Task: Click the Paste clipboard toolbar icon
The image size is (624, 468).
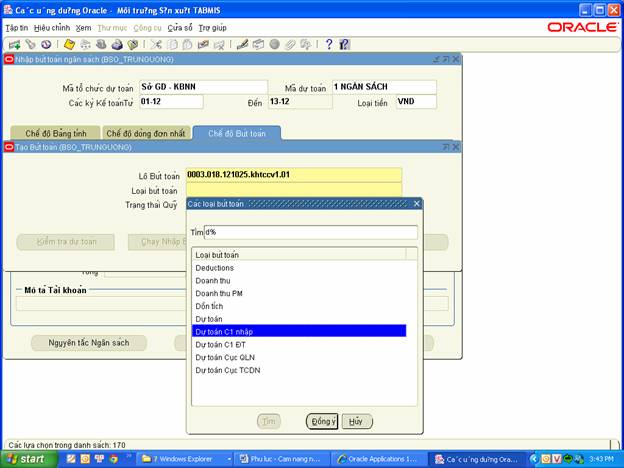Action: [x=187, y=45]
